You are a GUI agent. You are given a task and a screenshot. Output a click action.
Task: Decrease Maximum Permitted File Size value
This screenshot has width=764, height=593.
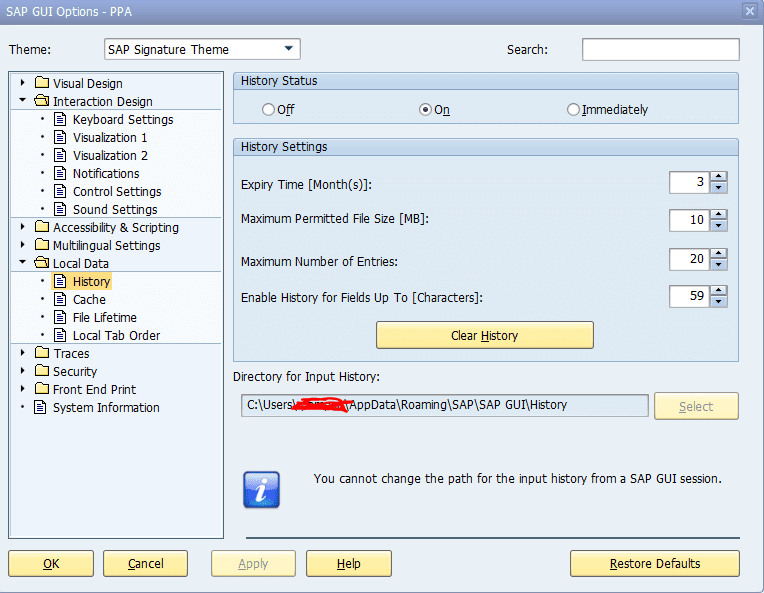(719, 226)
